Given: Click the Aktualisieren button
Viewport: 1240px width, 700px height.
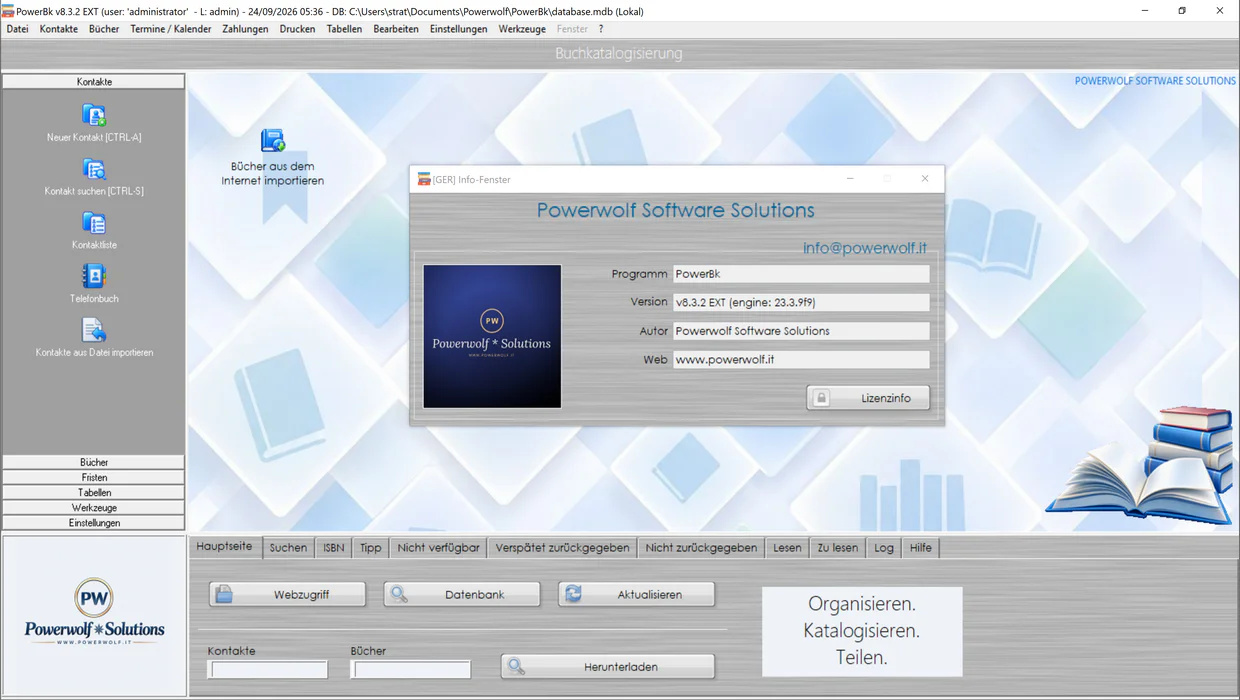Looking at the screenshot, I should coord(636,594).
